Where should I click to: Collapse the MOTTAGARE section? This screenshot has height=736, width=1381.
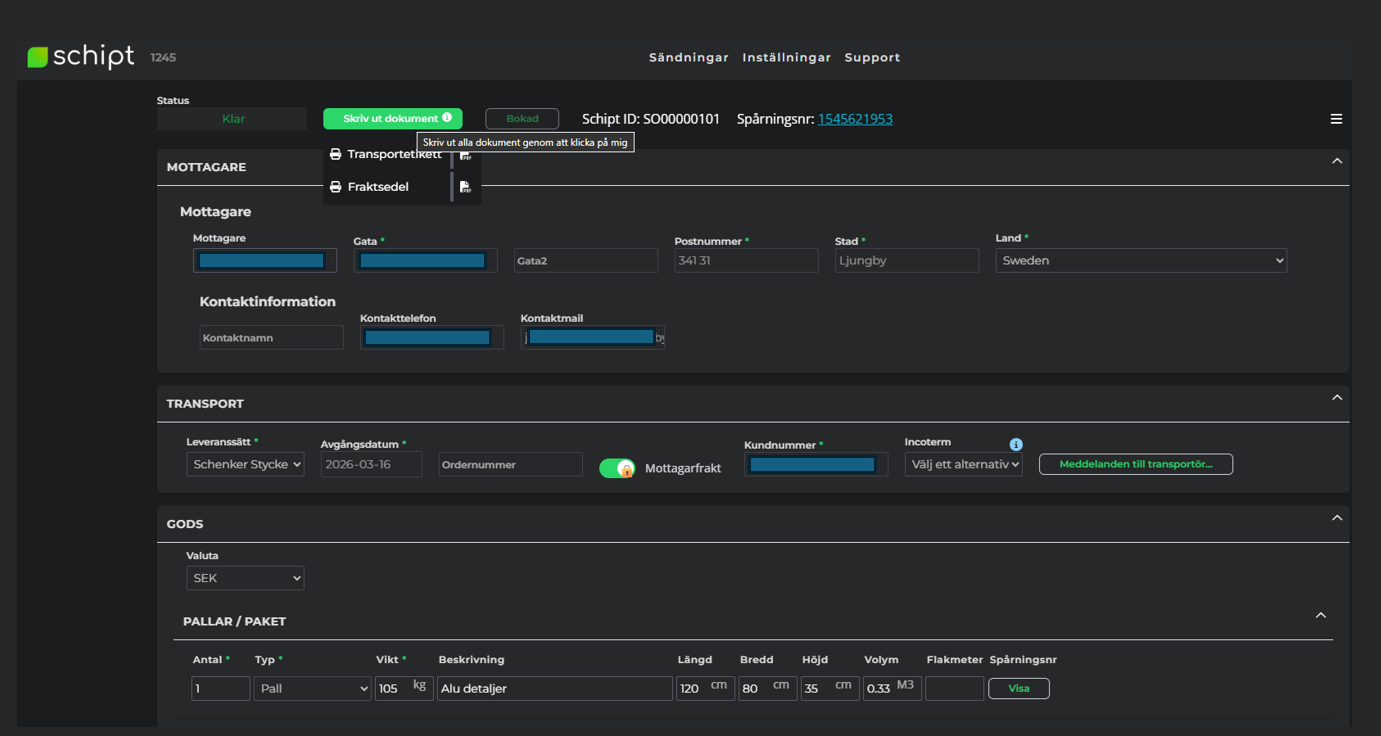[1337, 161]
